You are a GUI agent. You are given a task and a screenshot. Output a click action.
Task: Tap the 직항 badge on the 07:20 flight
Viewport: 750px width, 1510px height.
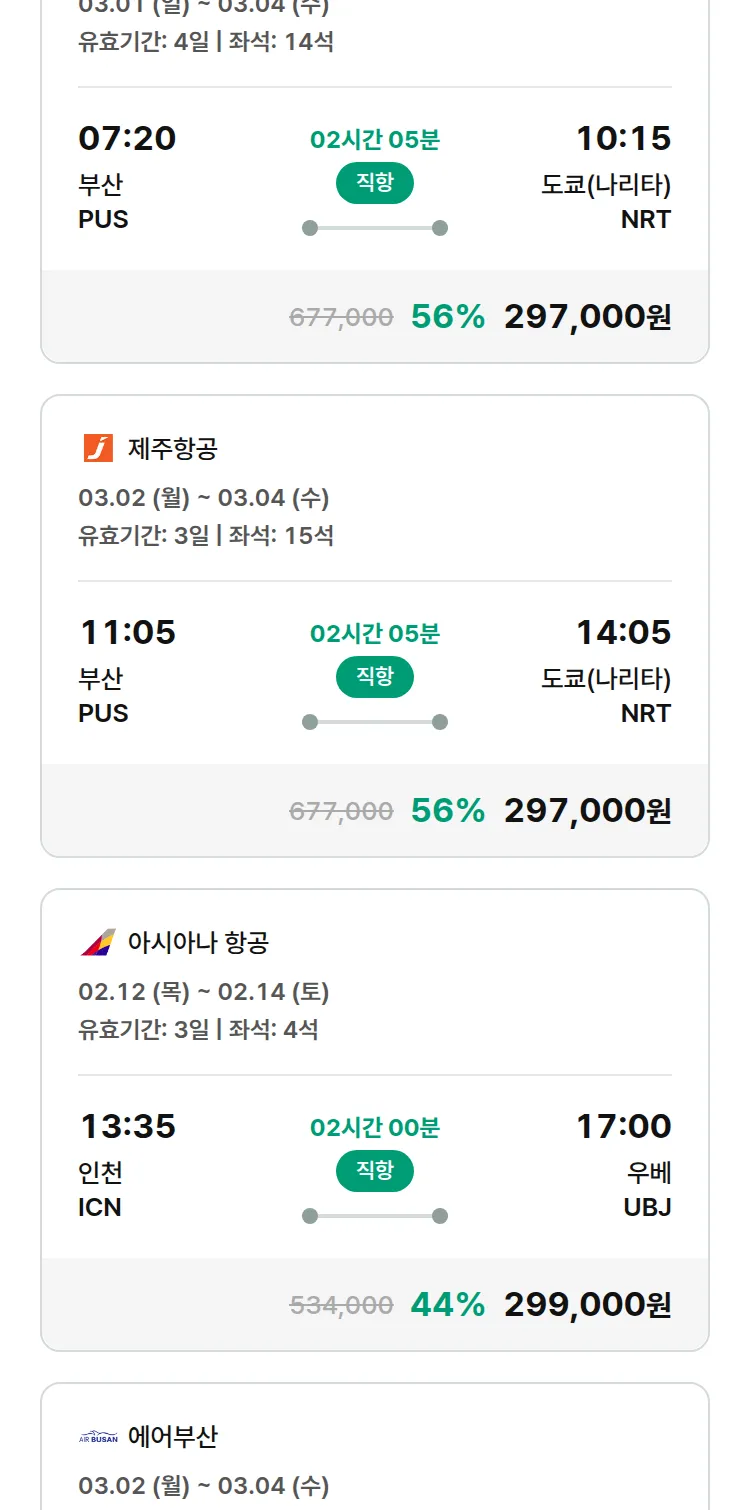coord(375,183)
